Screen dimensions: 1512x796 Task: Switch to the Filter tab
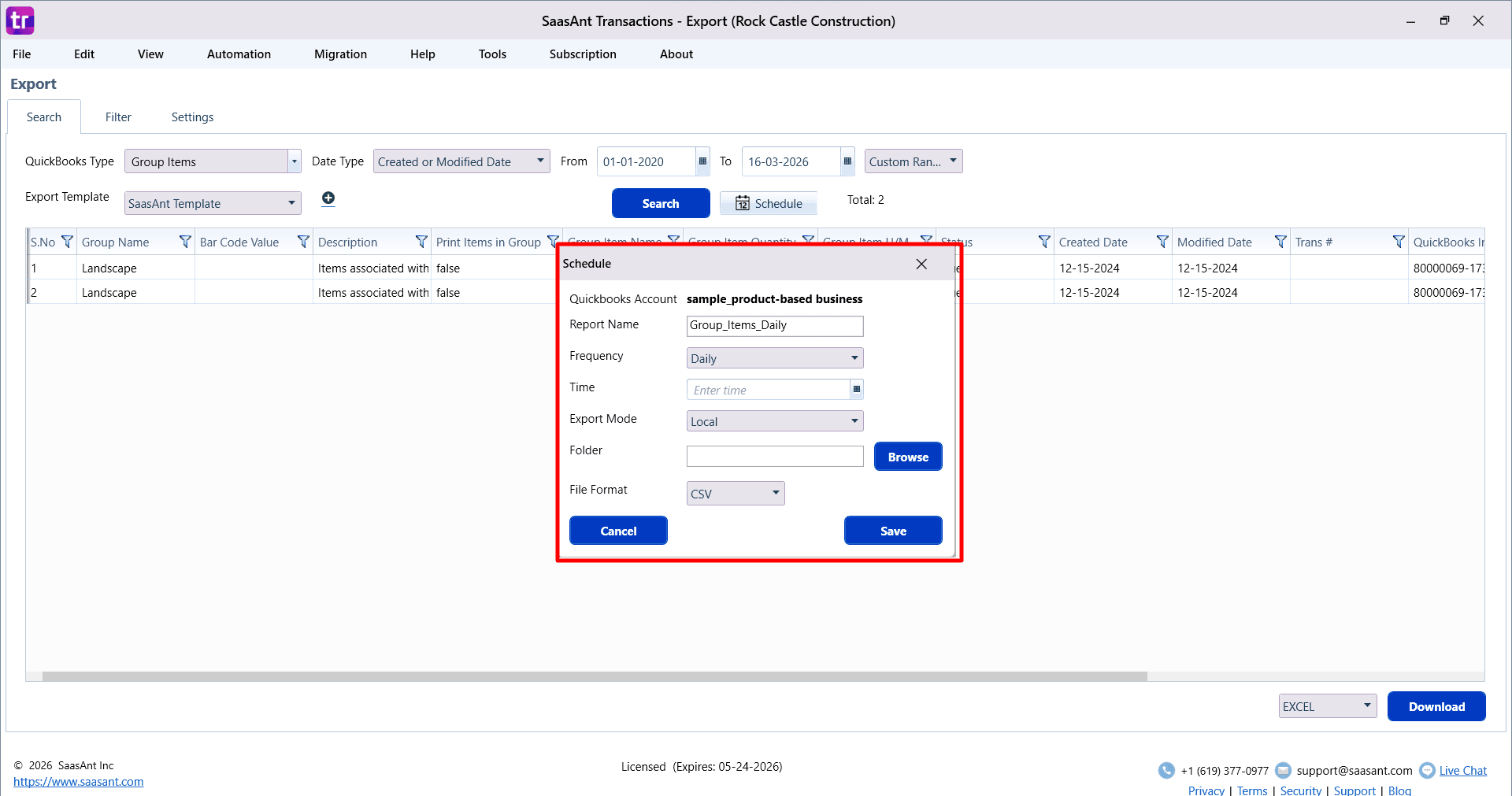click(118, 117)
